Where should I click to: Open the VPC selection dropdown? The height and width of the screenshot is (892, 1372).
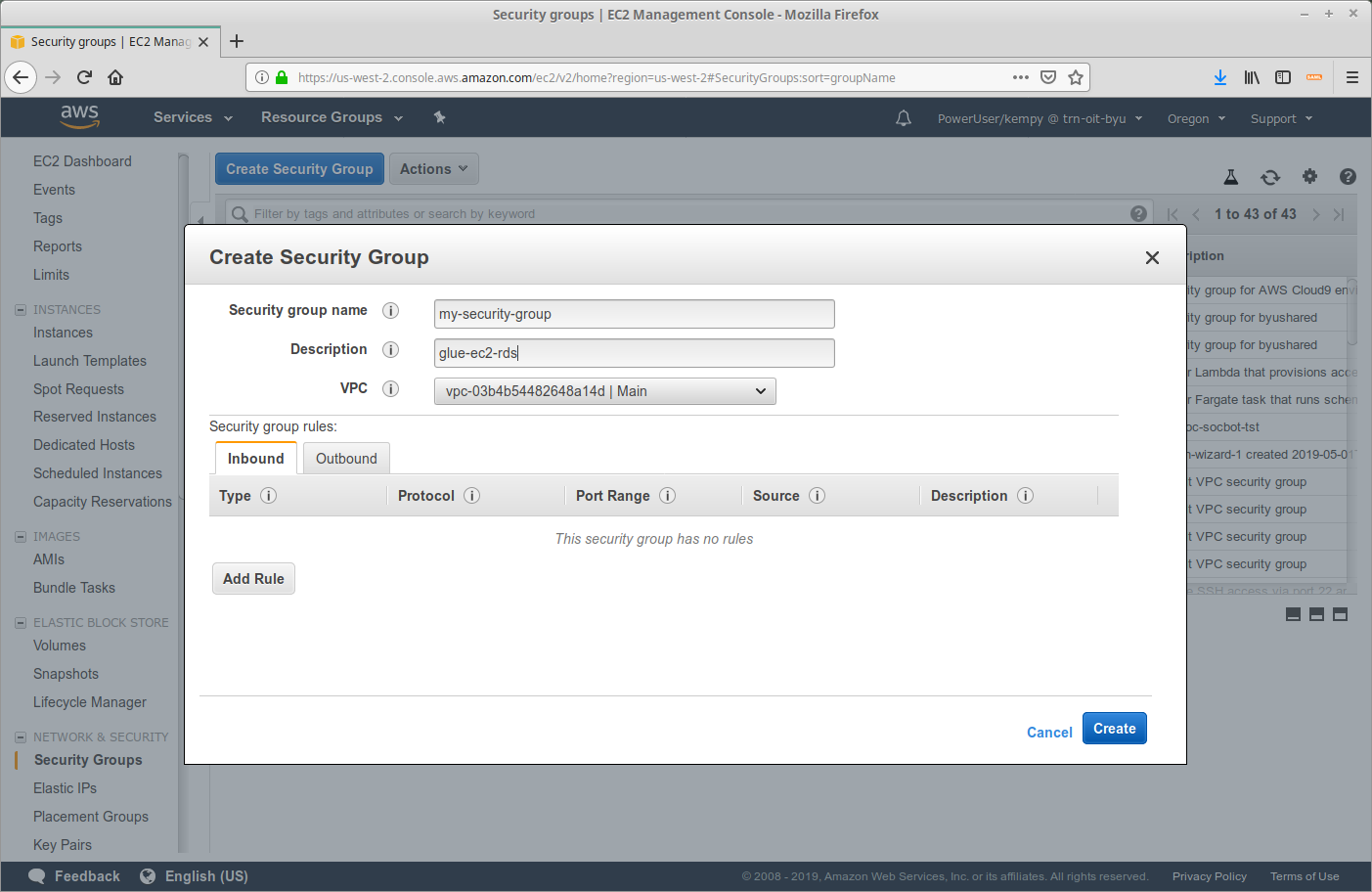605,391
